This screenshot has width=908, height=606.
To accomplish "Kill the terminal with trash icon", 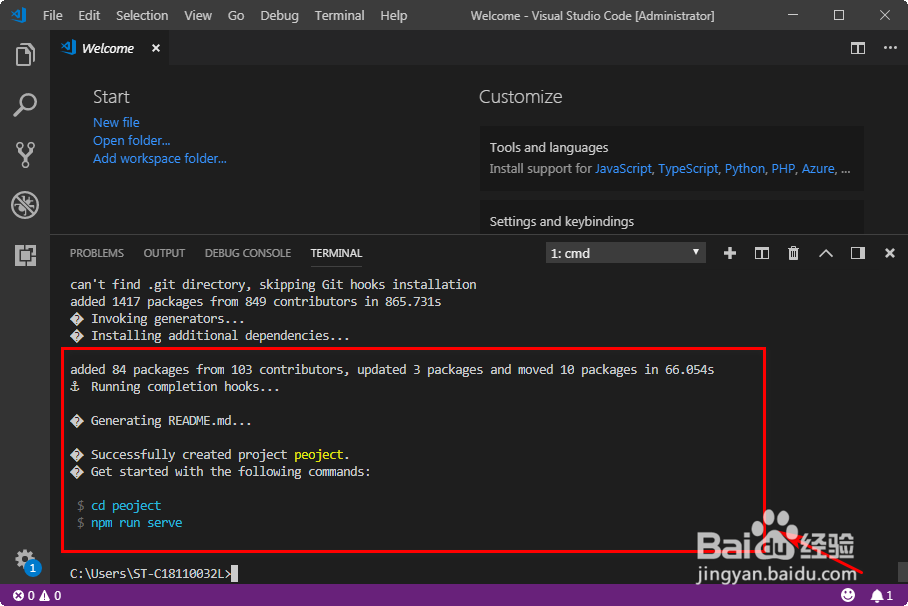I will click(x=793, y=253).
